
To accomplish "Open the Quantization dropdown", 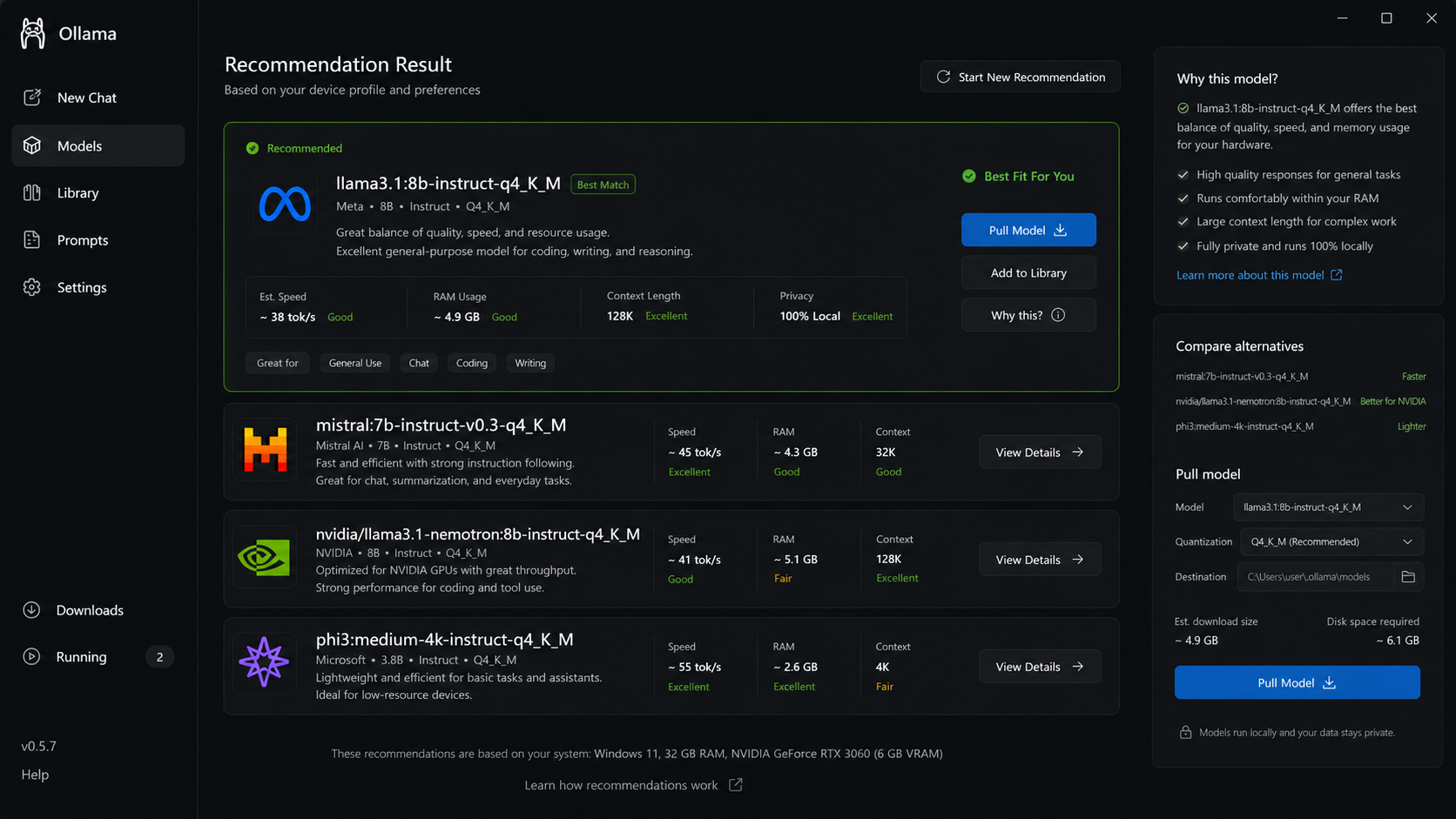I will point(1331,541).
